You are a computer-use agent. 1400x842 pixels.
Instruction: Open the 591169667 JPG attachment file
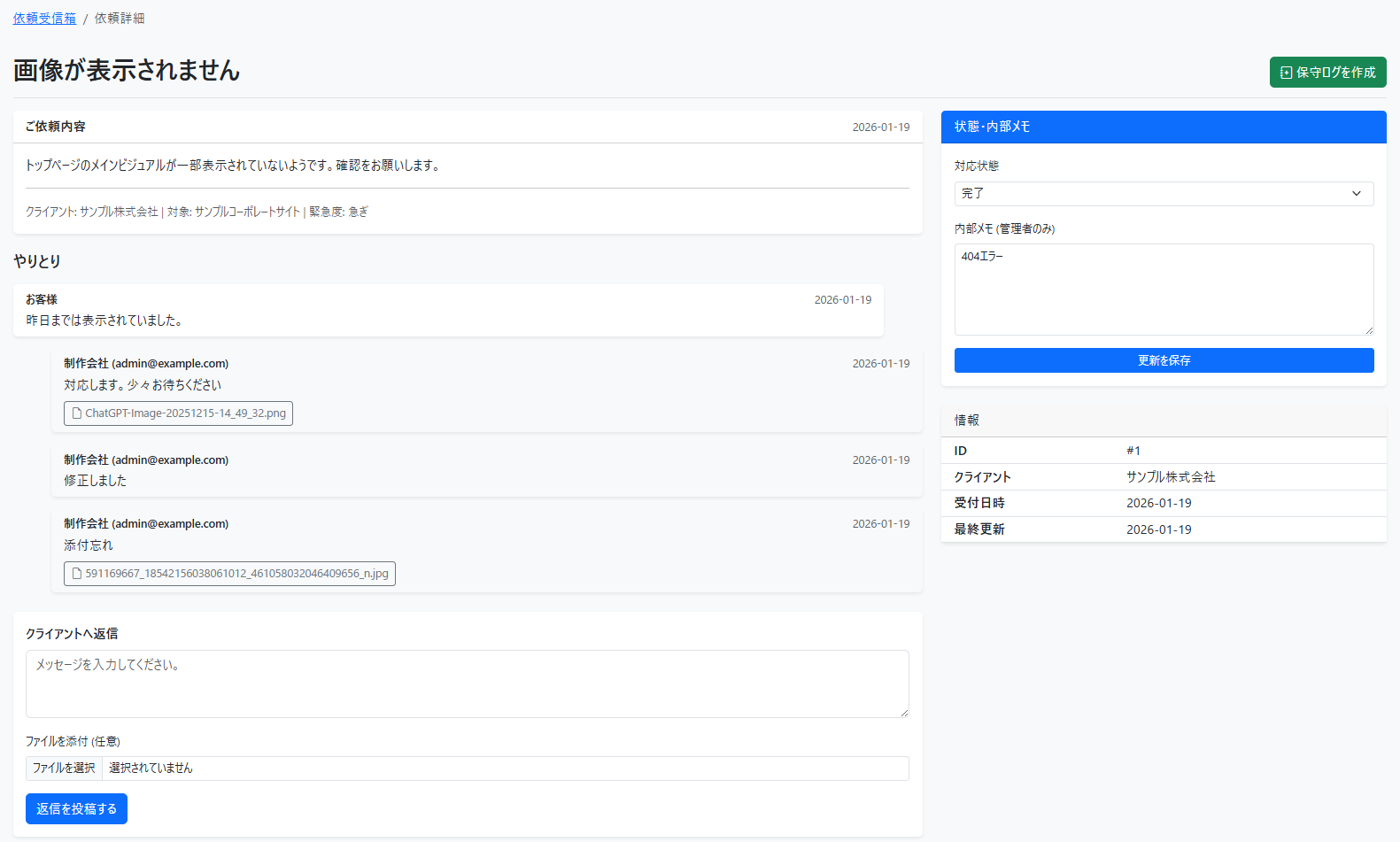pyautogui.click(x=236, y=574)
